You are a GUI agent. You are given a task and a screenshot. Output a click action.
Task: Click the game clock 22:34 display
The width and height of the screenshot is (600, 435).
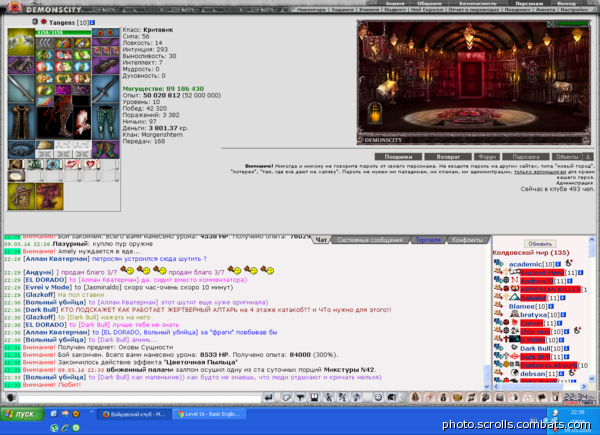point(579,397)
